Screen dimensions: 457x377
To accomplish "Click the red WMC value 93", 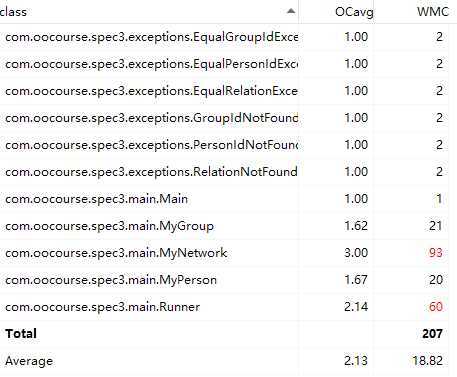I will tap(436, 253).
